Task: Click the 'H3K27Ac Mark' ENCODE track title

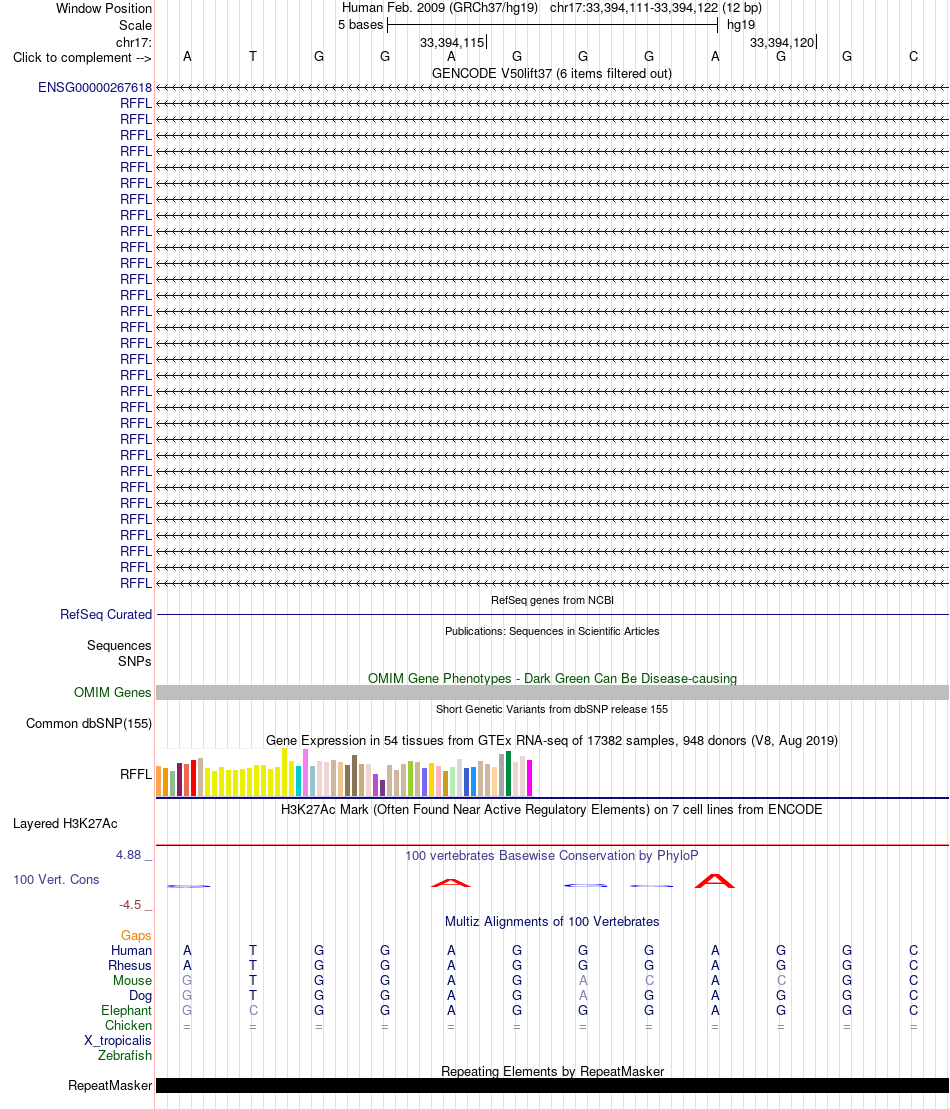Action: tap(552, 809)
